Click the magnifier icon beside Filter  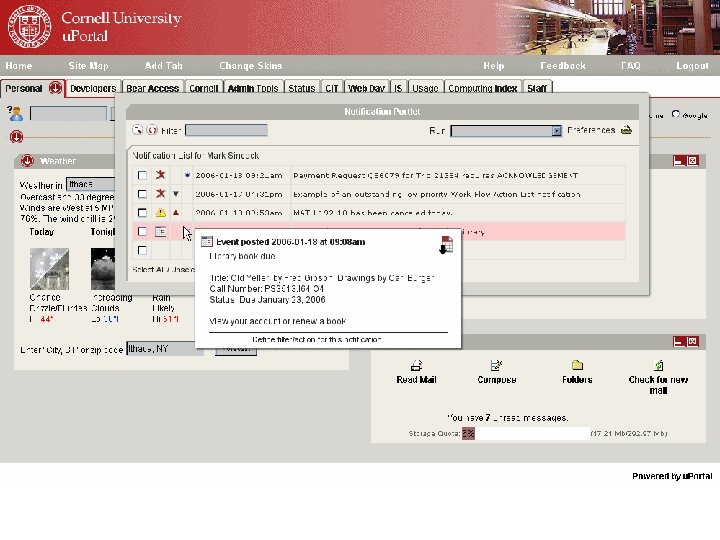(137, 130)
